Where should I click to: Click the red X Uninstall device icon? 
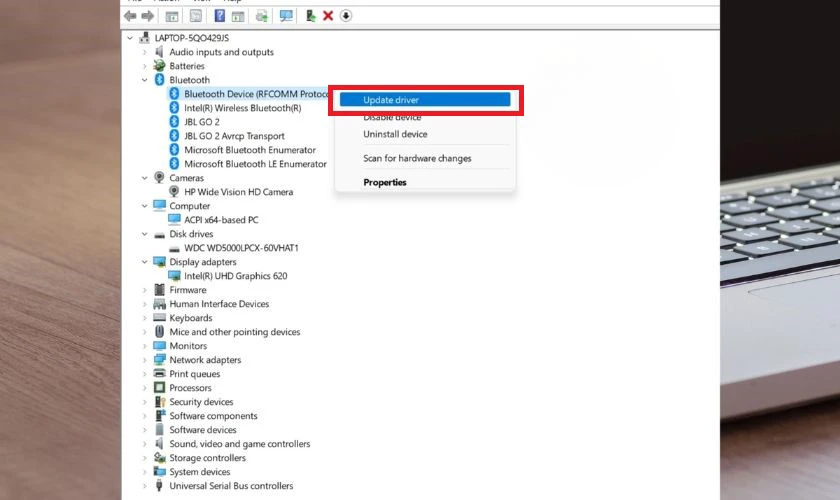click(x=328, y=16)
